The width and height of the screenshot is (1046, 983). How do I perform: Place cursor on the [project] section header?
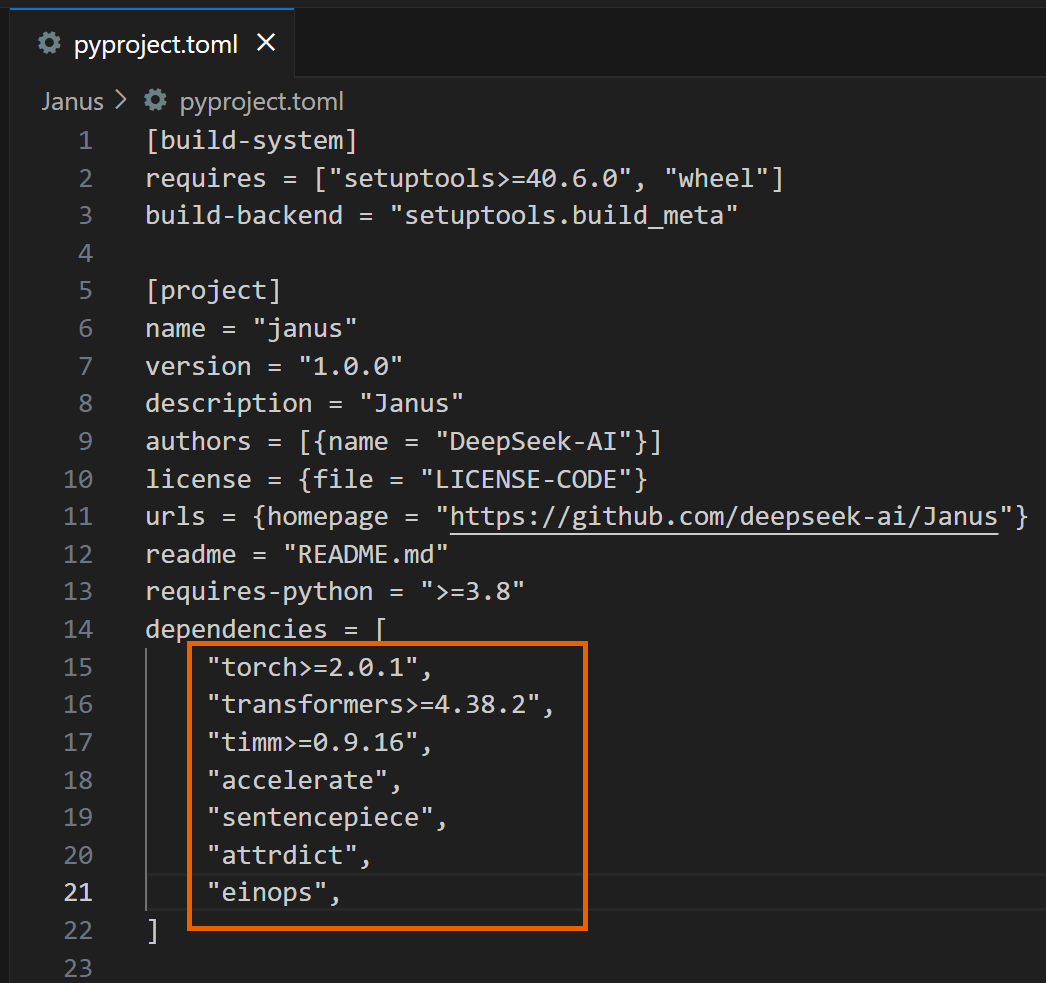click(213, 291)
